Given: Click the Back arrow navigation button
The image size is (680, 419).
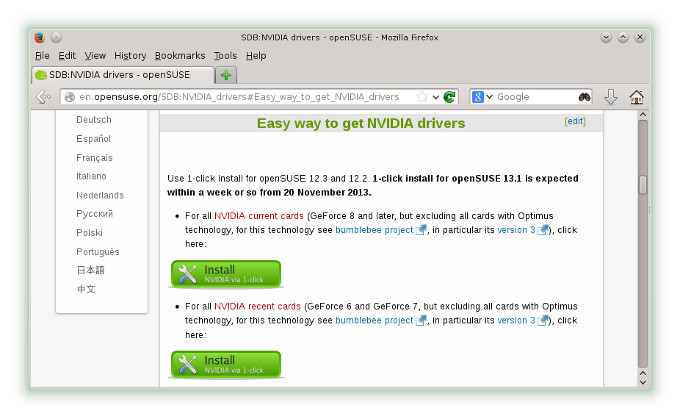Looking at the screenshot, I should tap(43, 97).
